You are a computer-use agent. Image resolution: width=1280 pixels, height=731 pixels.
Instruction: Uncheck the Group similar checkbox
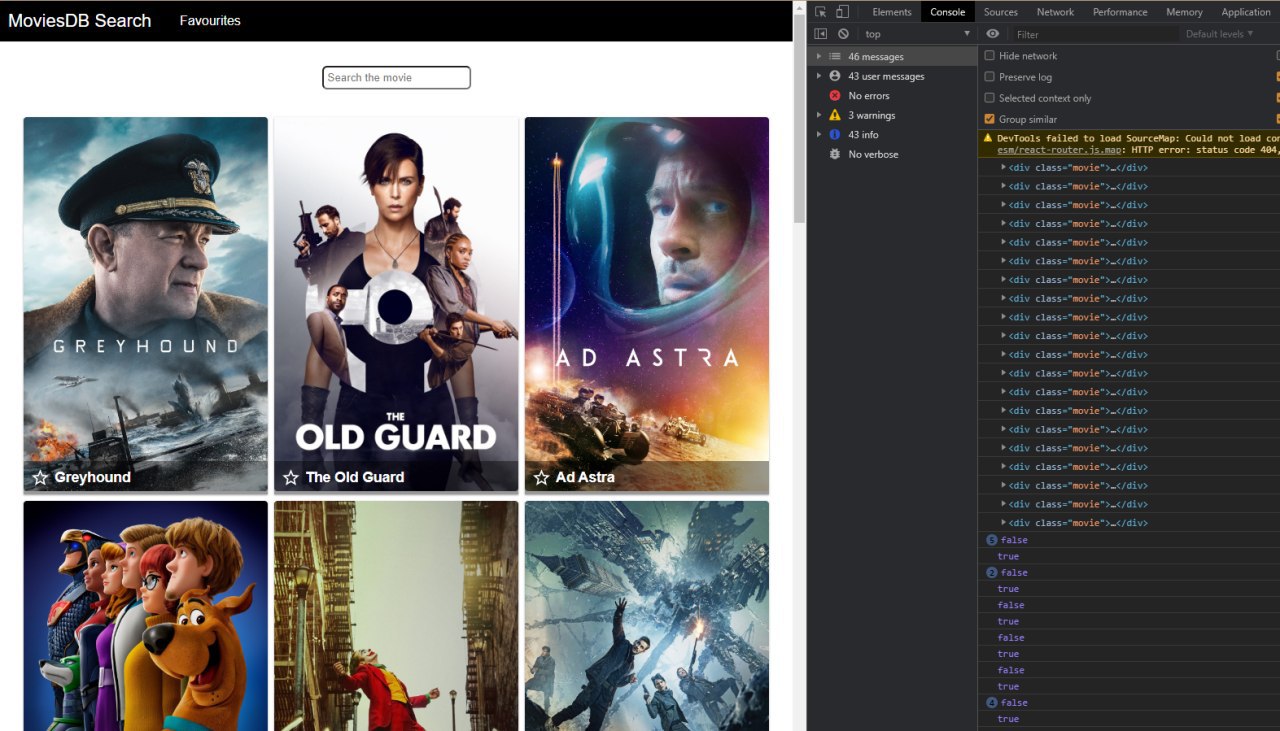point(990,119)
